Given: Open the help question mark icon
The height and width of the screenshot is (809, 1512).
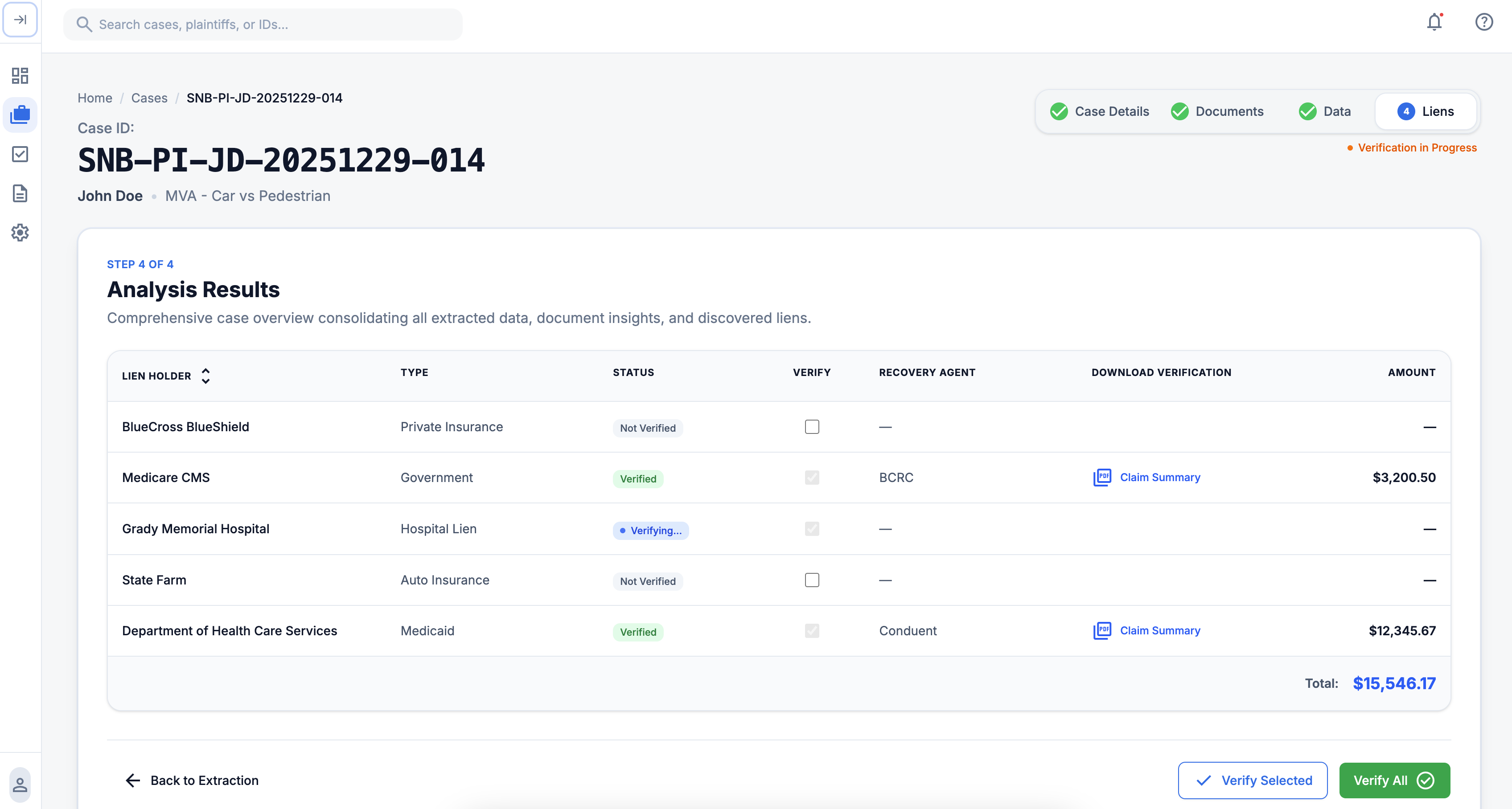Looking at the screenshot, I should click(1484, 22).
